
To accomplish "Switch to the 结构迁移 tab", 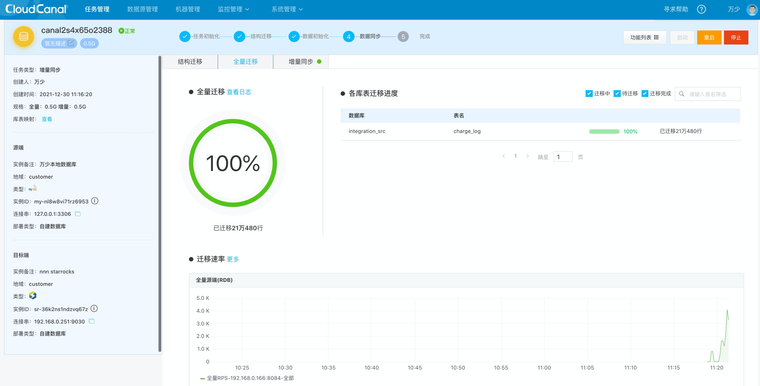I will click(x=190, y=62).
